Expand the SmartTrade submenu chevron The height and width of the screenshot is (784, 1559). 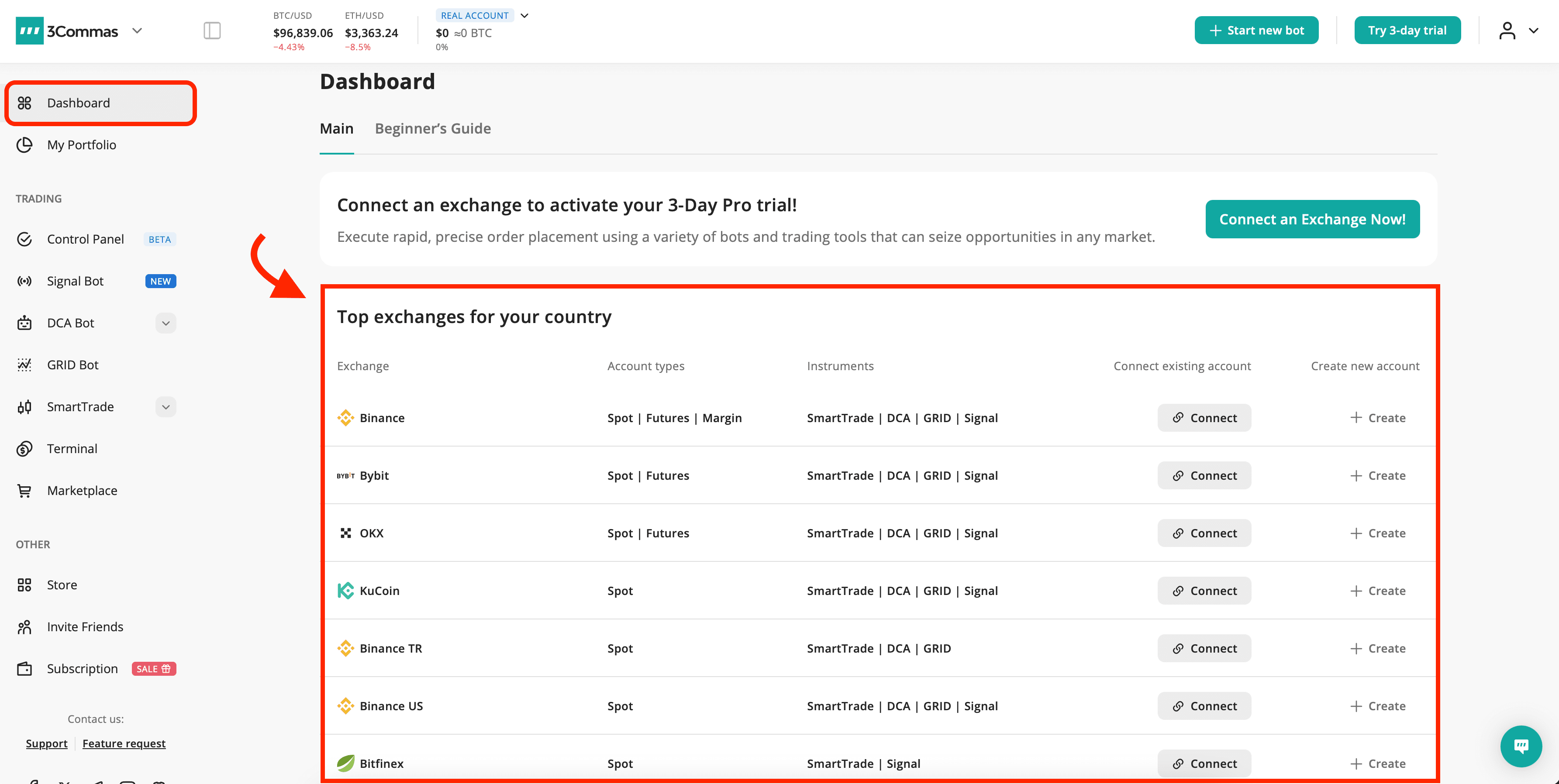point(166,406)
